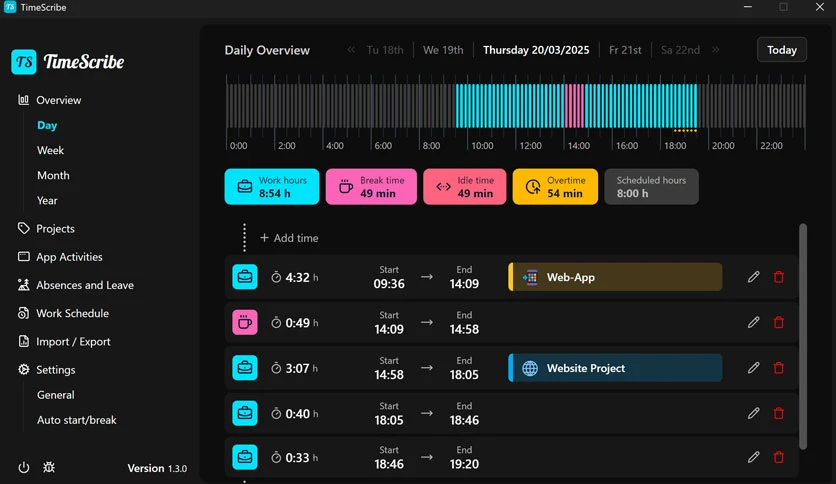Delete the 09:36 to 14:09 time entry

click(779, 277)
